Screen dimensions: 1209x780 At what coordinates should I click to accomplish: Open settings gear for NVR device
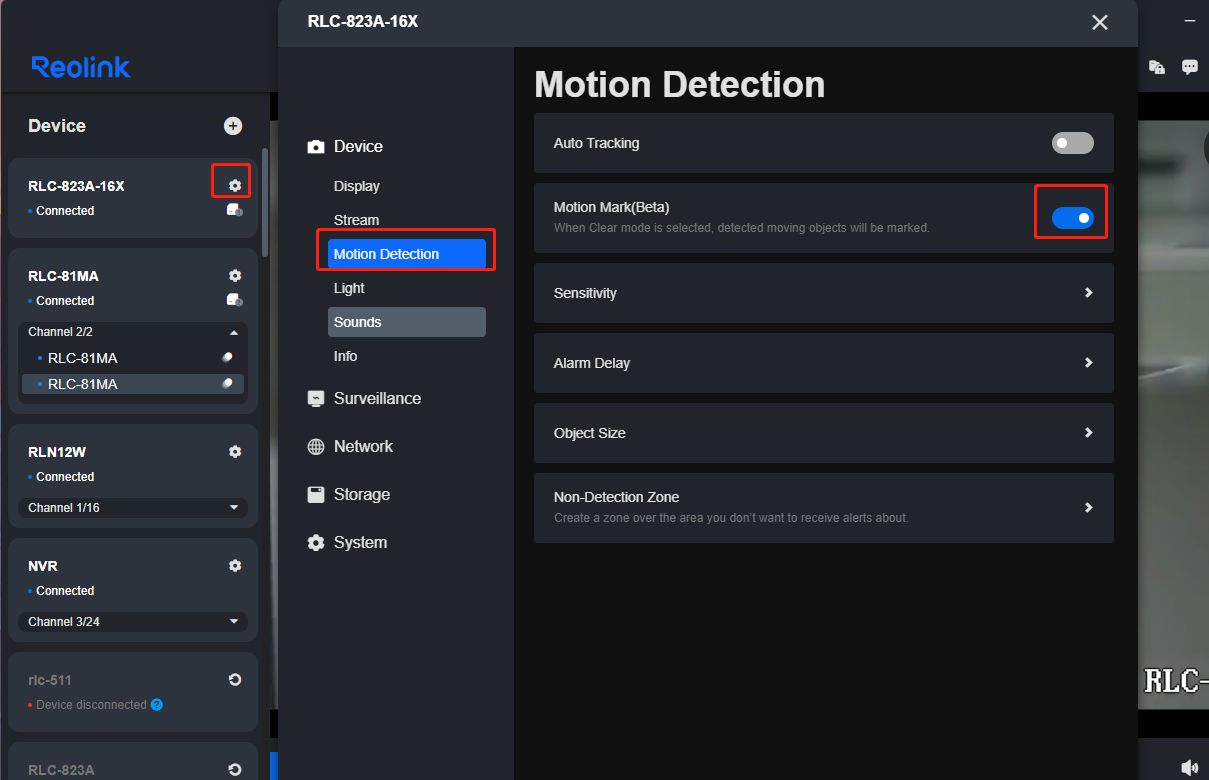235,565
